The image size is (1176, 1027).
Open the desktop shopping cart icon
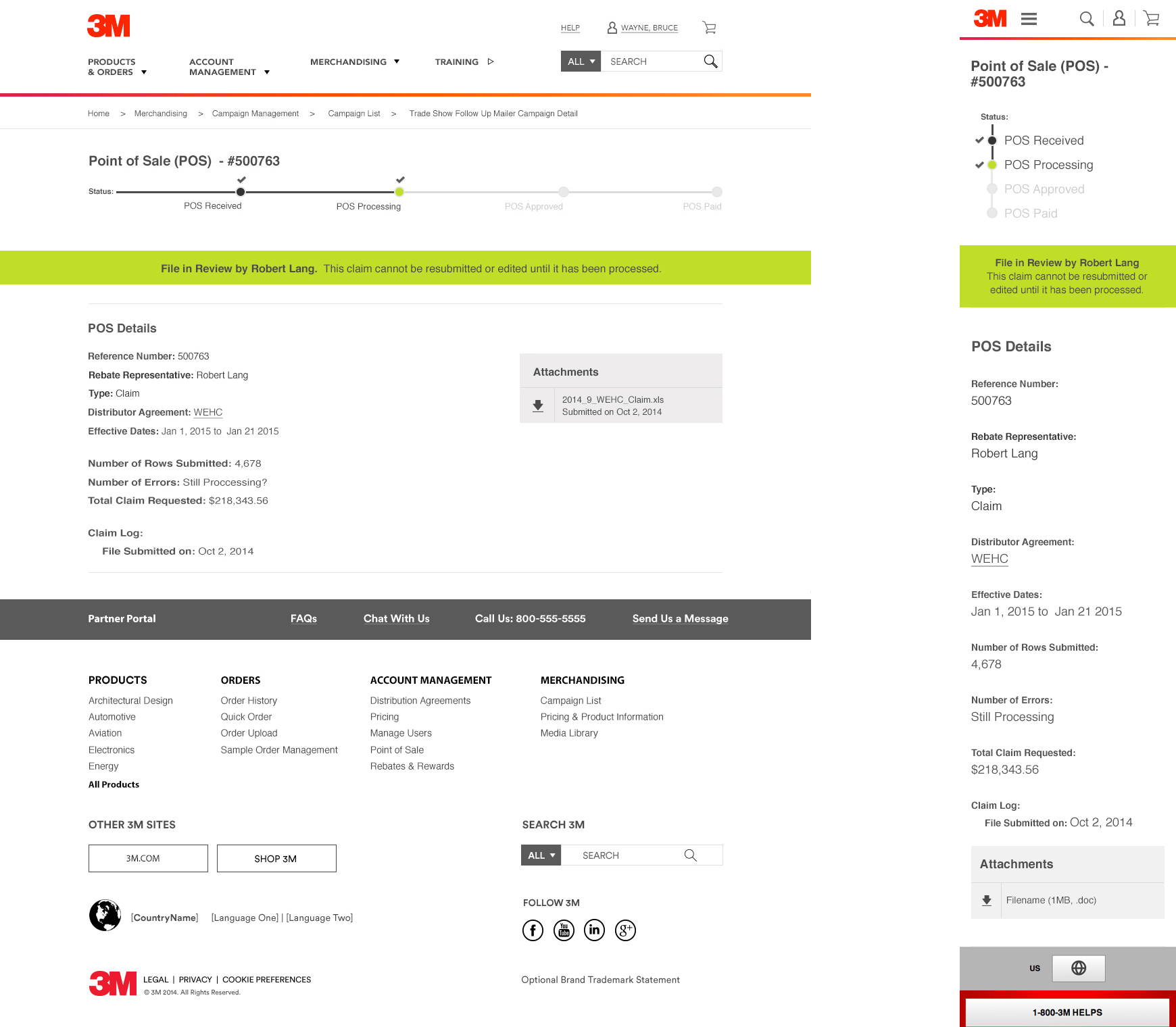tap(709, 28)
